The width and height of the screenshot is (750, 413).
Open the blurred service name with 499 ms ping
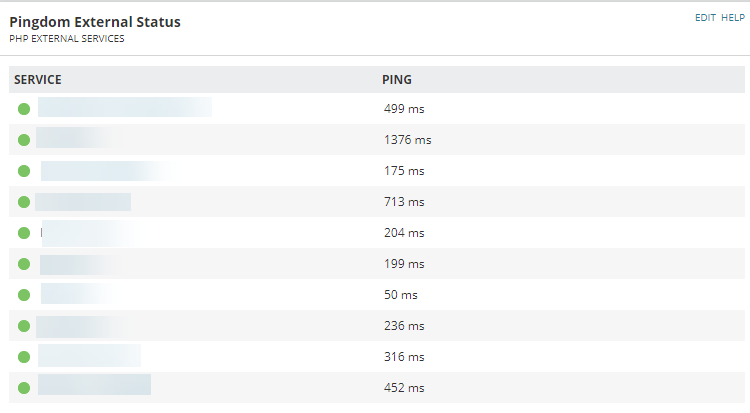point(125,107)
